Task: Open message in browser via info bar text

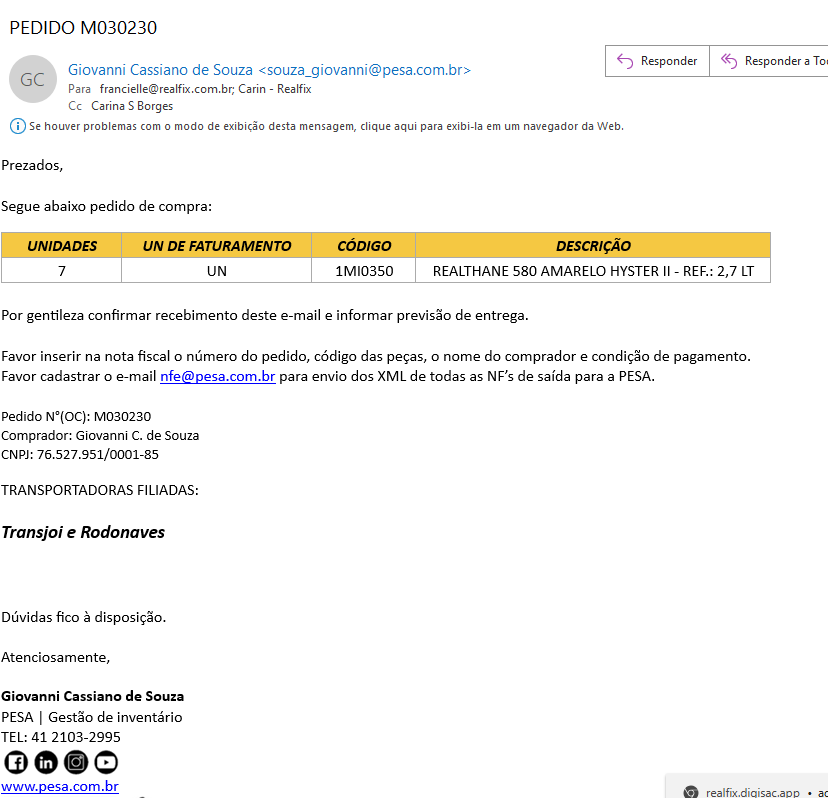Action: pos(326,126)
